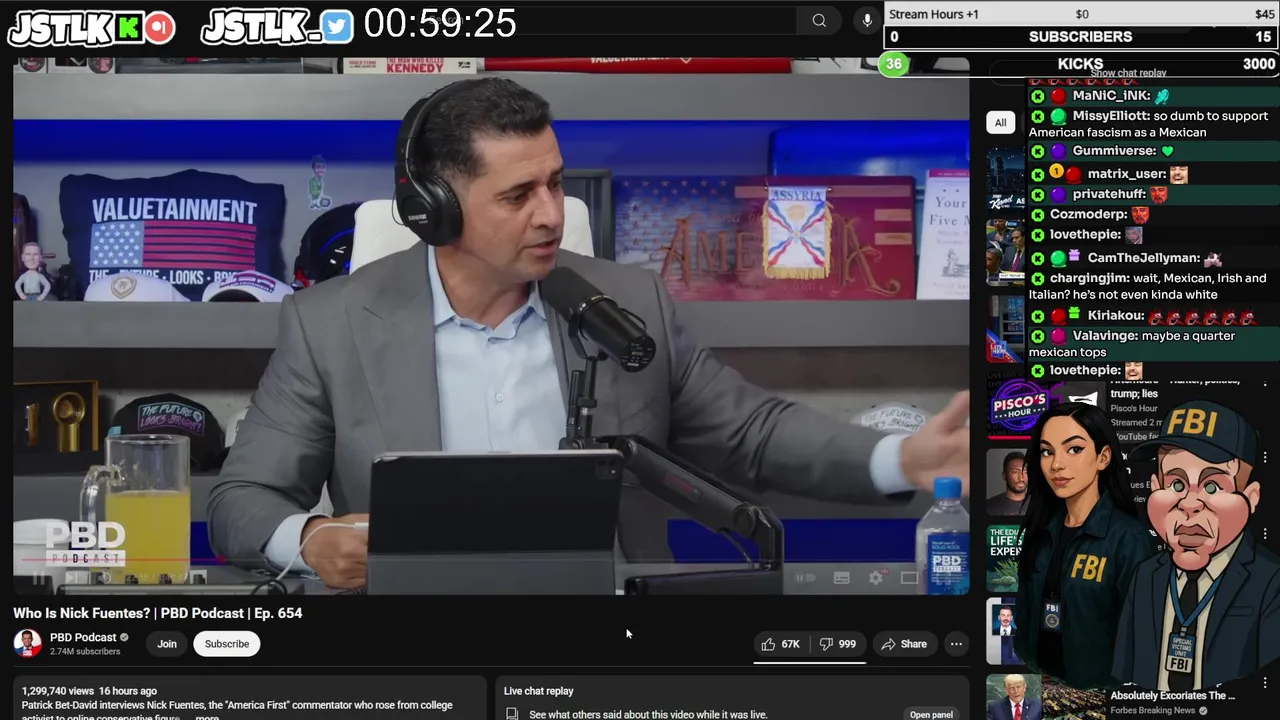Activate voice search microphone icon
This screenshot has width=1280, height=720.
point(867,21)
